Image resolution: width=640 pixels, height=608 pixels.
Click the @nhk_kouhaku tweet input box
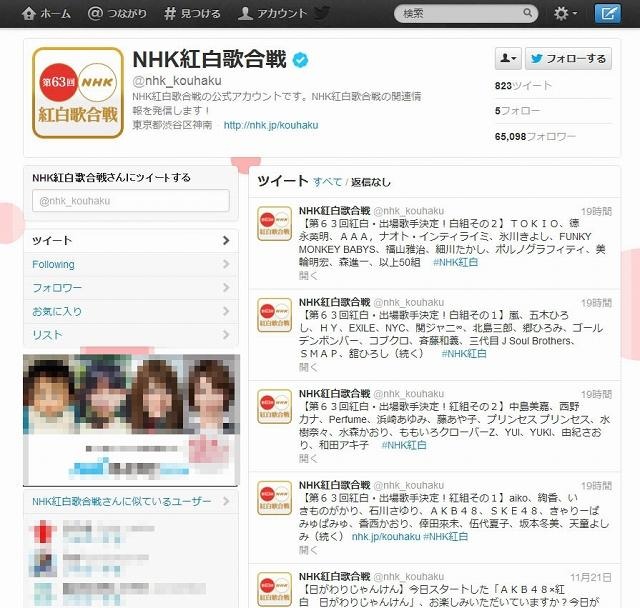tap(131, 201)
